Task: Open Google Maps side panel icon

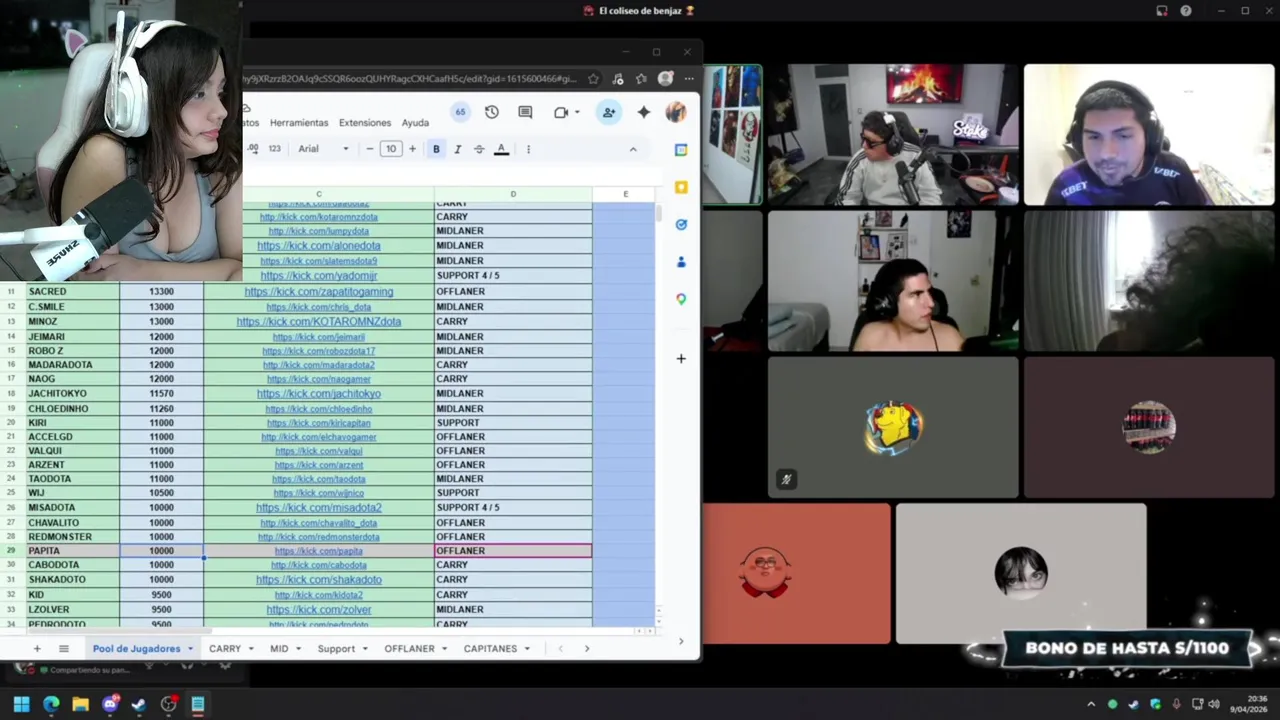Action: click(681, 299)
